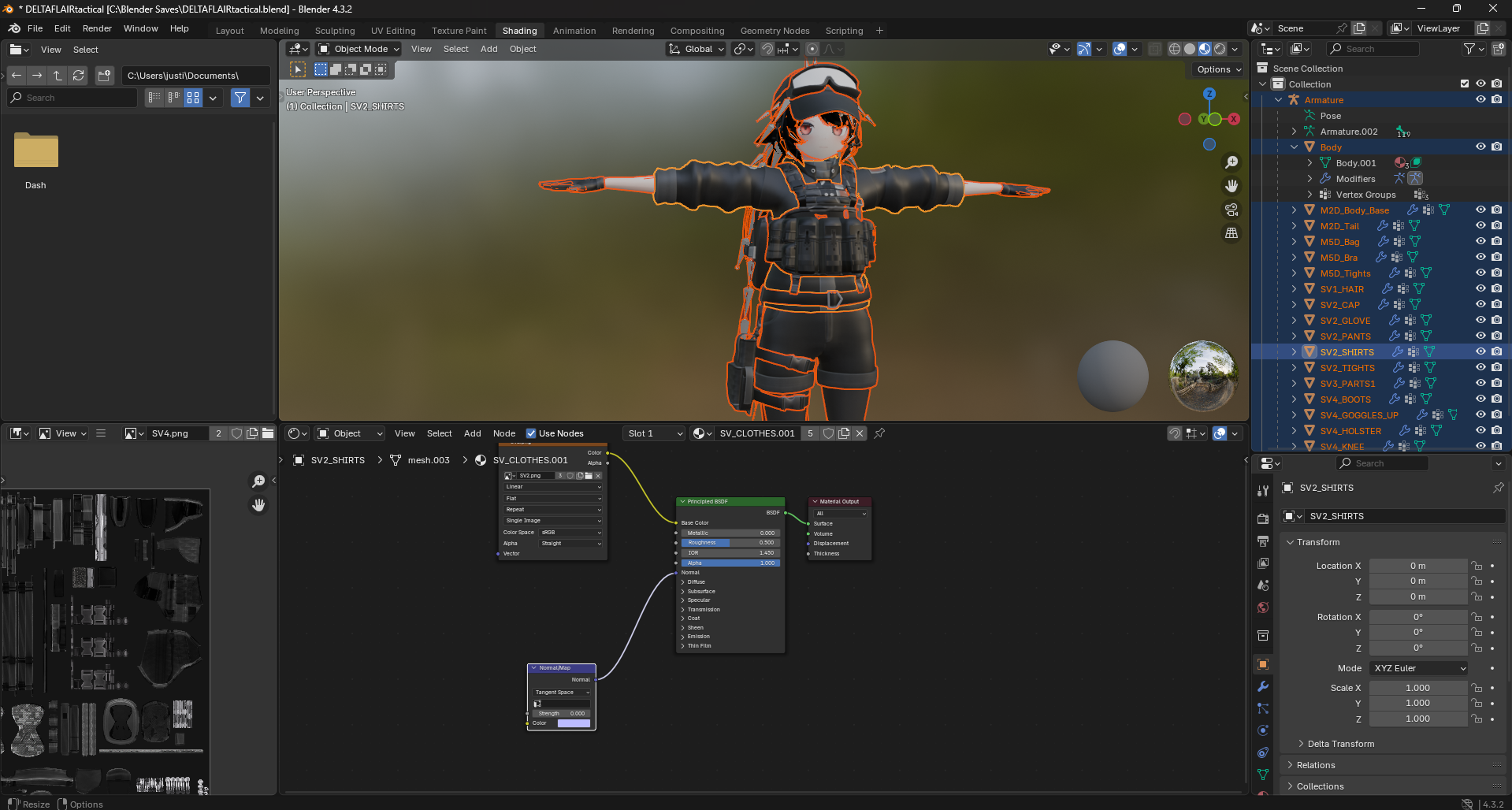
Task: Toggle the Use Nodes checkbox
Action: coord(531,433)
